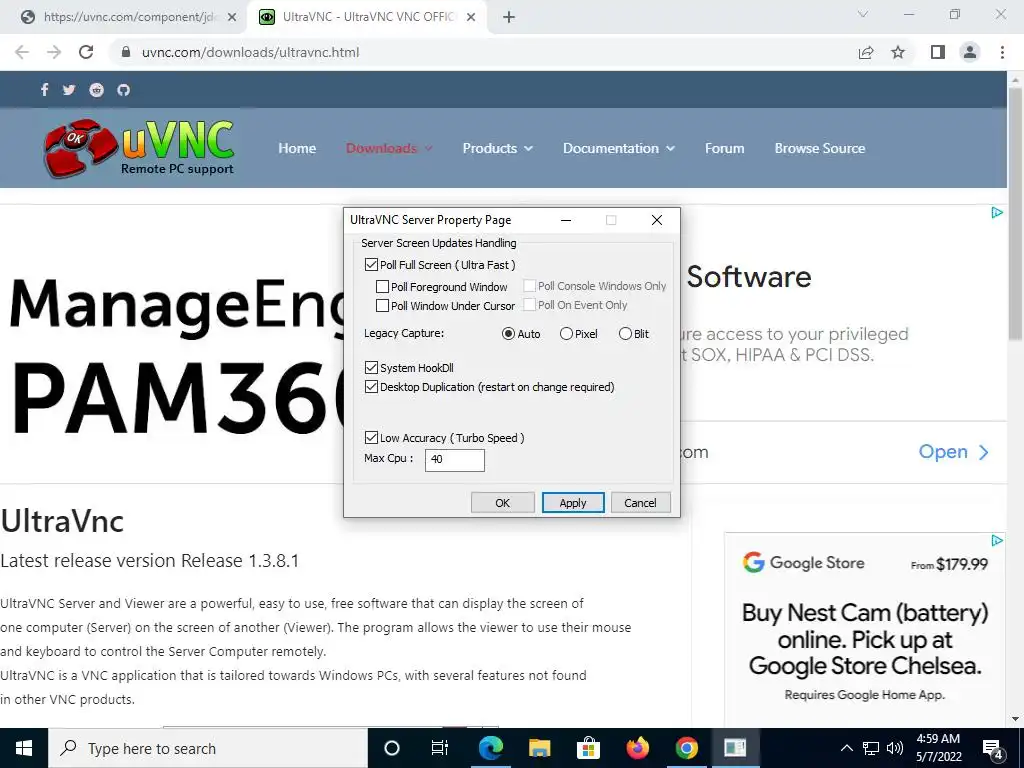Go back using the browser back arrow
The height and width of the screenshot is (768, 1024).
(x=22, y=52)
